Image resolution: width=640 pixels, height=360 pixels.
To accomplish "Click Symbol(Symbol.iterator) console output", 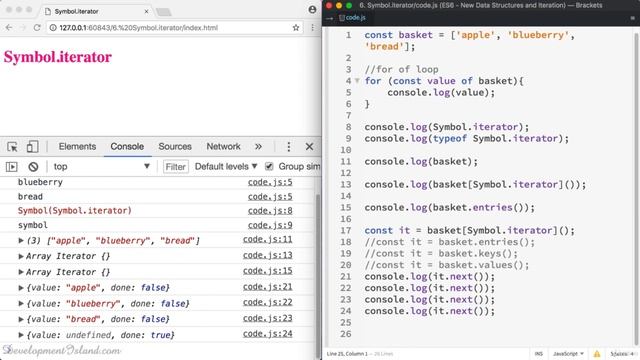I will (x=75, y=211).
